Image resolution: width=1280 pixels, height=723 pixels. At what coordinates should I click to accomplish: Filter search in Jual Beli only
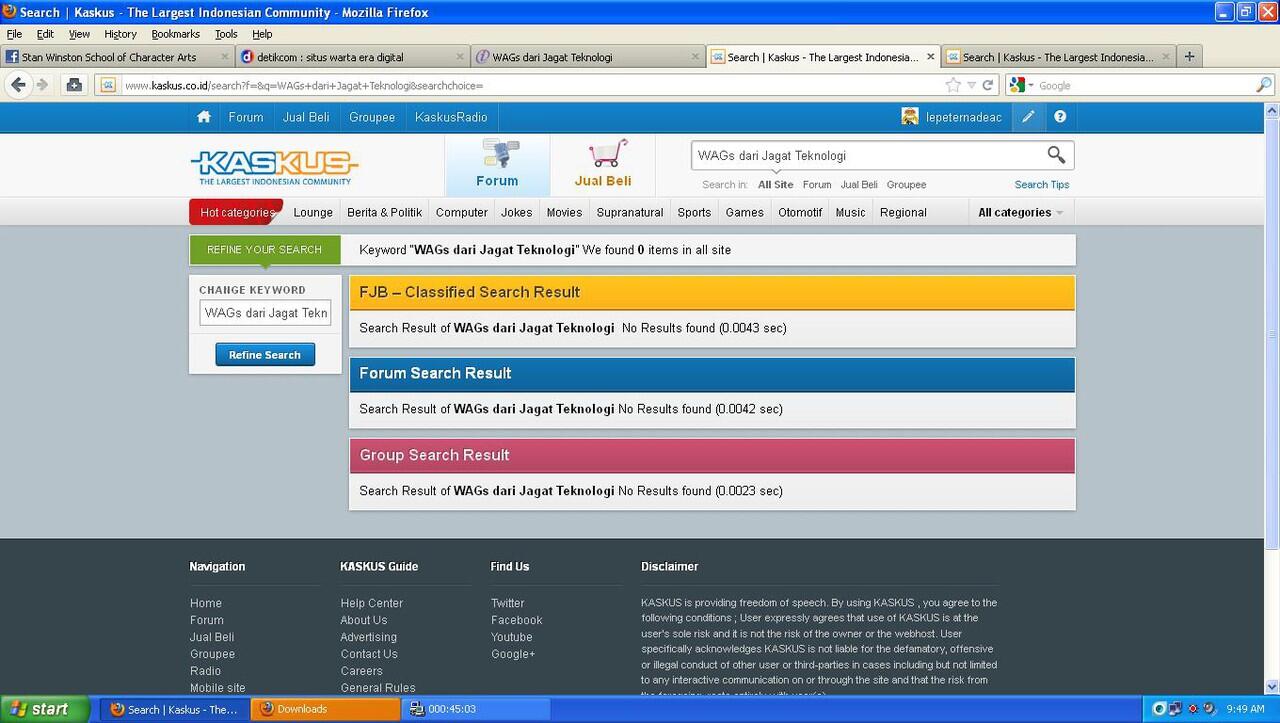coord(859,185)
